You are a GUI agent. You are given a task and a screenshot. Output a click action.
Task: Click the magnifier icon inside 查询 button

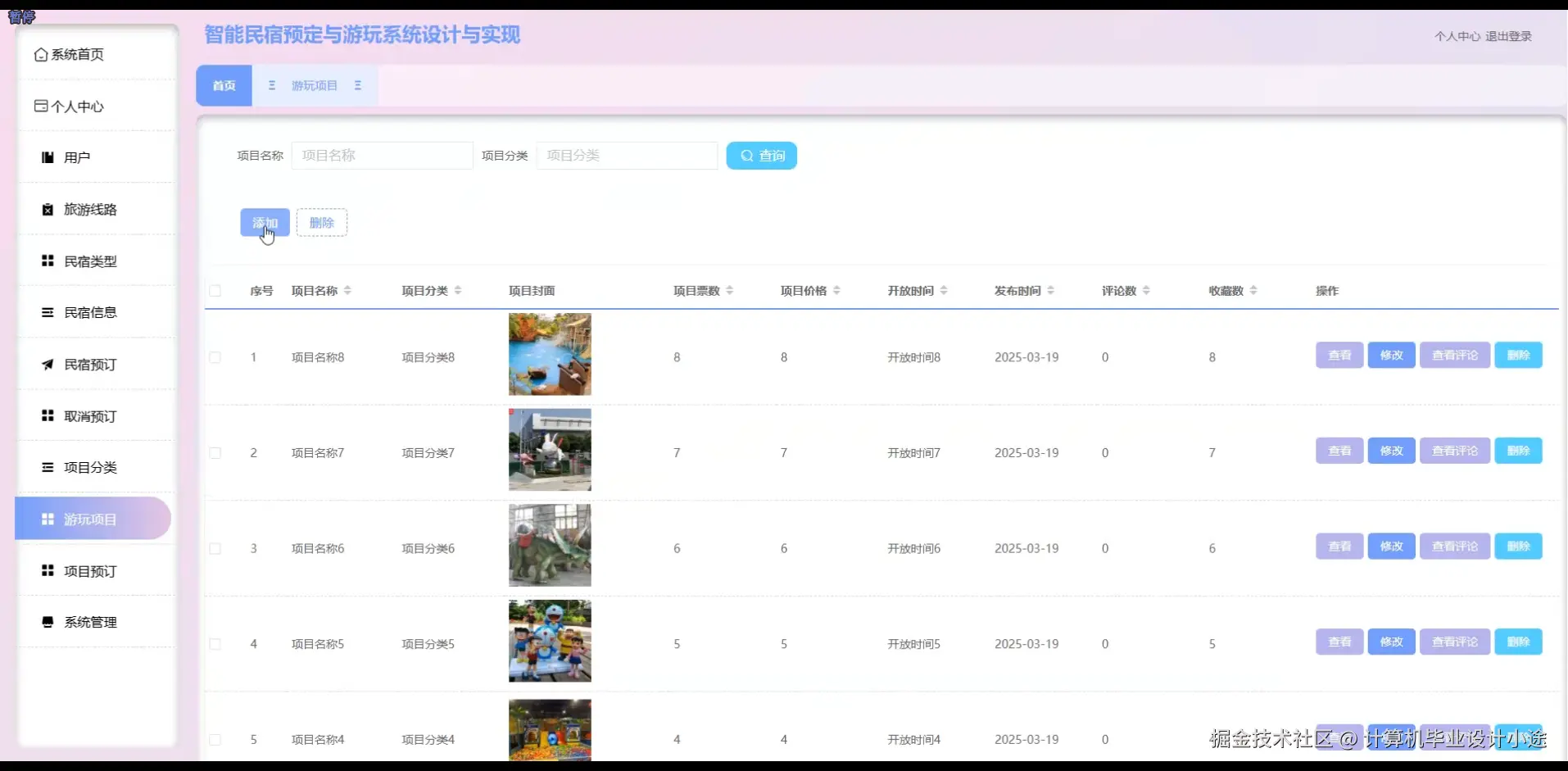point(745,156)
